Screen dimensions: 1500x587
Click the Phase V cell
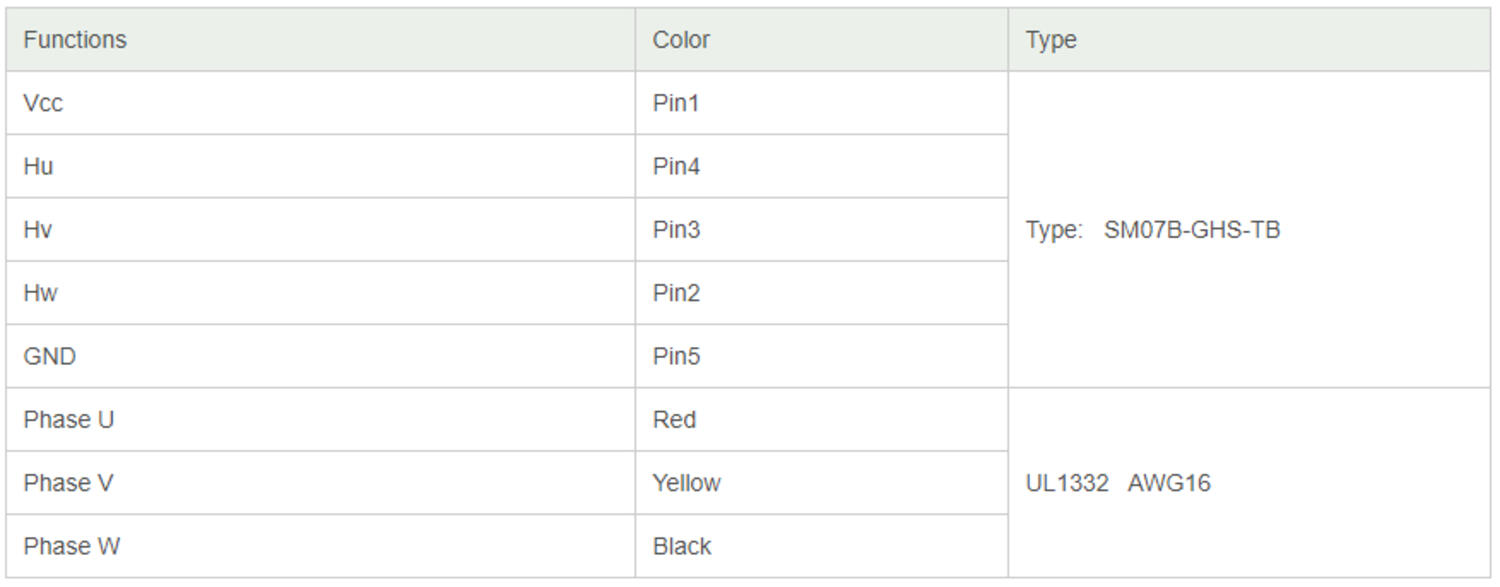coord(320,483)
